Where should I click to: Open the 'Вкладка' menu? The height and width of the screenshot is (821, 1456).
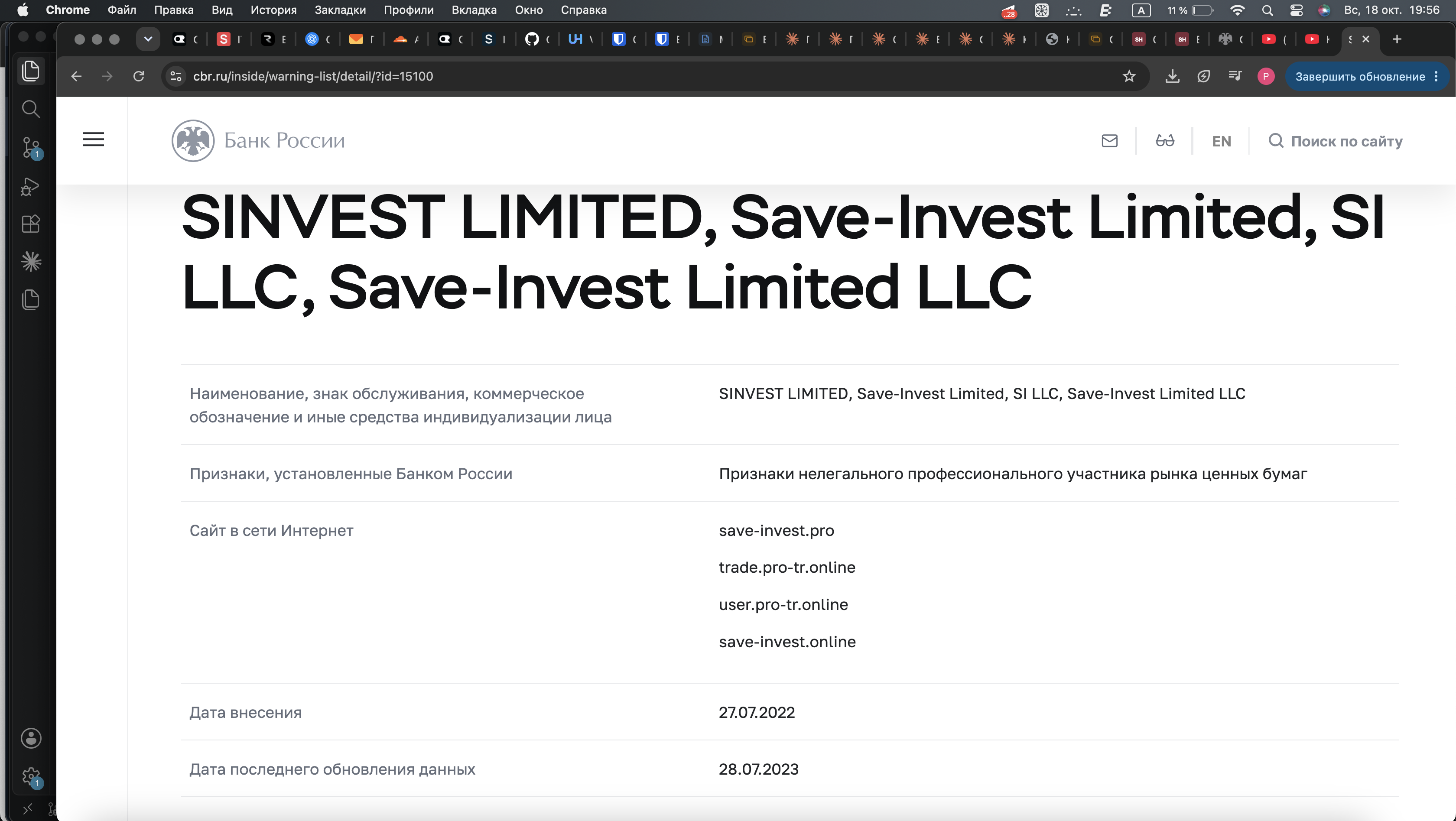pos(474,10)
